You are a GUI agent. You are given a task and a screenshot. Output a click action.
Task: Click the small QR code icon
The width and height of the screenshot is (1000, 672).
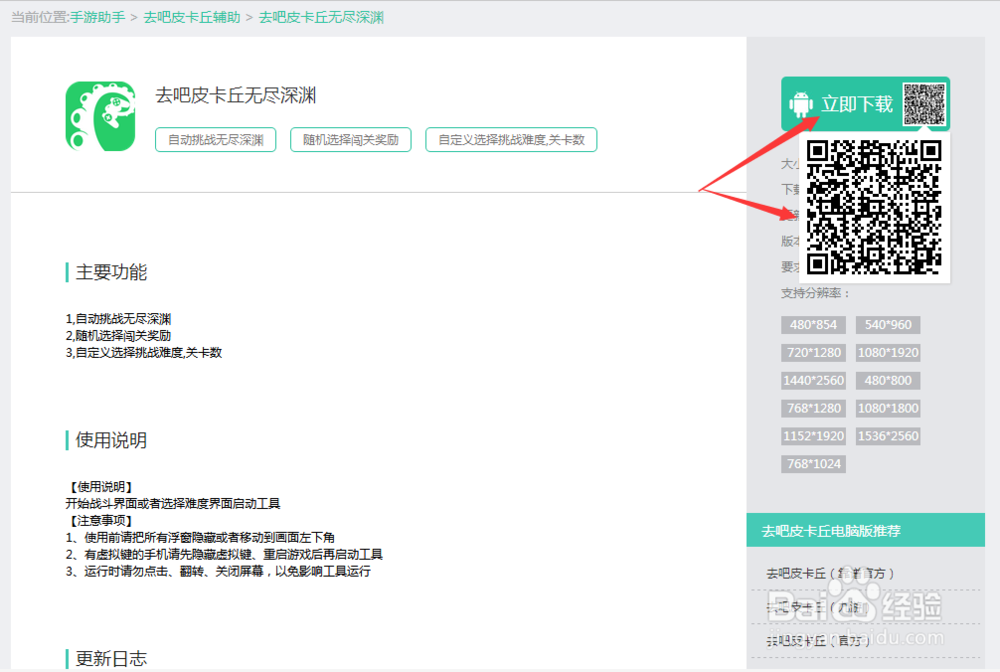(x=924, y=104)
